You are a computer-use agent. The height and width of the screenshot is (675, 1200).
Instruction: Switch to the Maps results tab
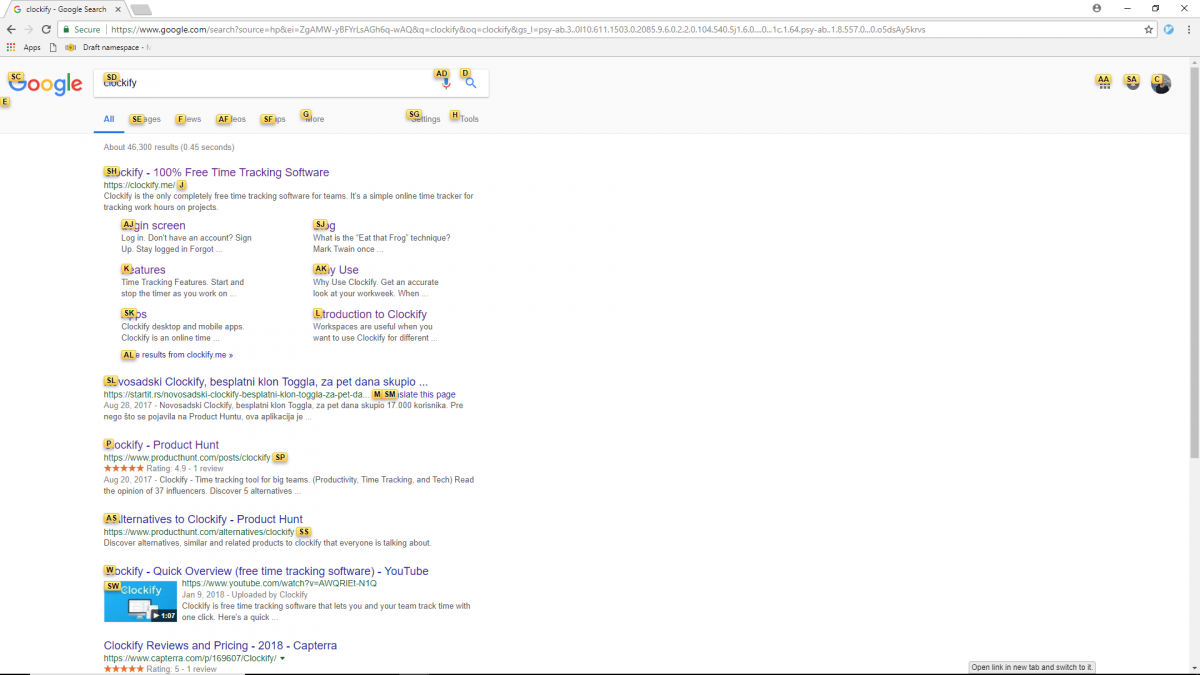coord(273,119)
